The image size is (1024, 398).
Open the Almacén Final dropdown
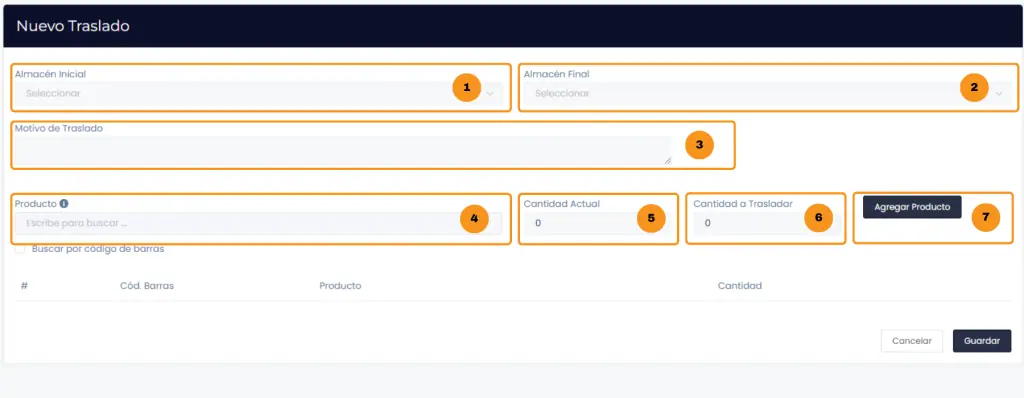[x=767, y=93]
